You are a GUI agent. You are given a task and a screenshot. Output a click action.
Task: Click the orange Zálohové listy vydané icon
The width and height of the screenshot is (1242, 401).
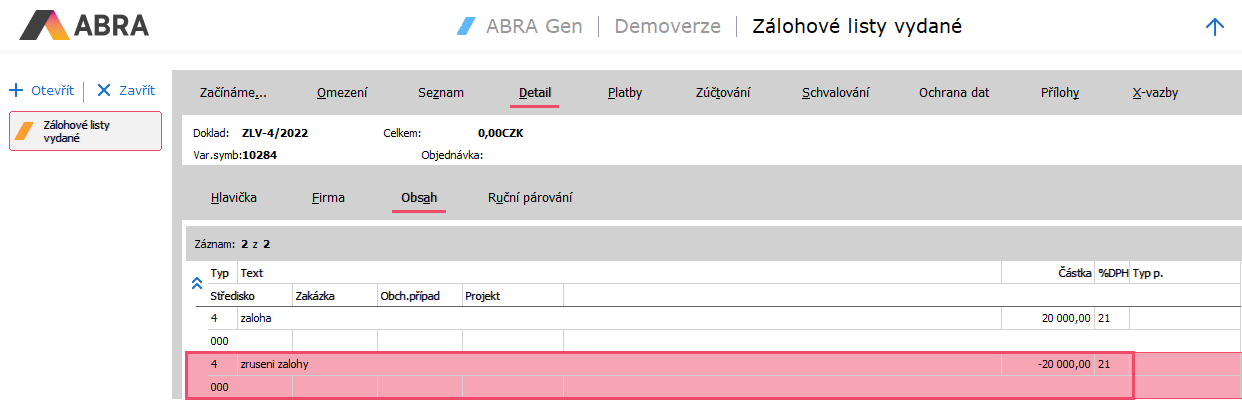(x=27, y=131)
